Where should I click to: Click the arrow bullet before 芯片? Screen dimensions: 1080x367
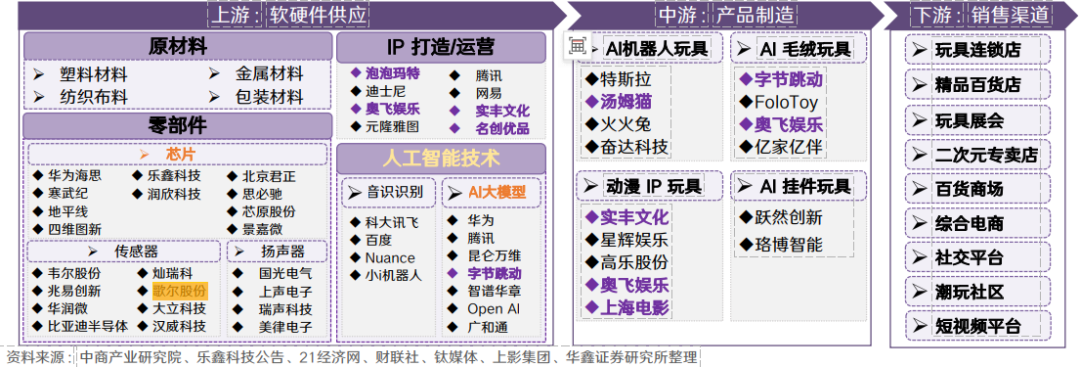[145, 154]
